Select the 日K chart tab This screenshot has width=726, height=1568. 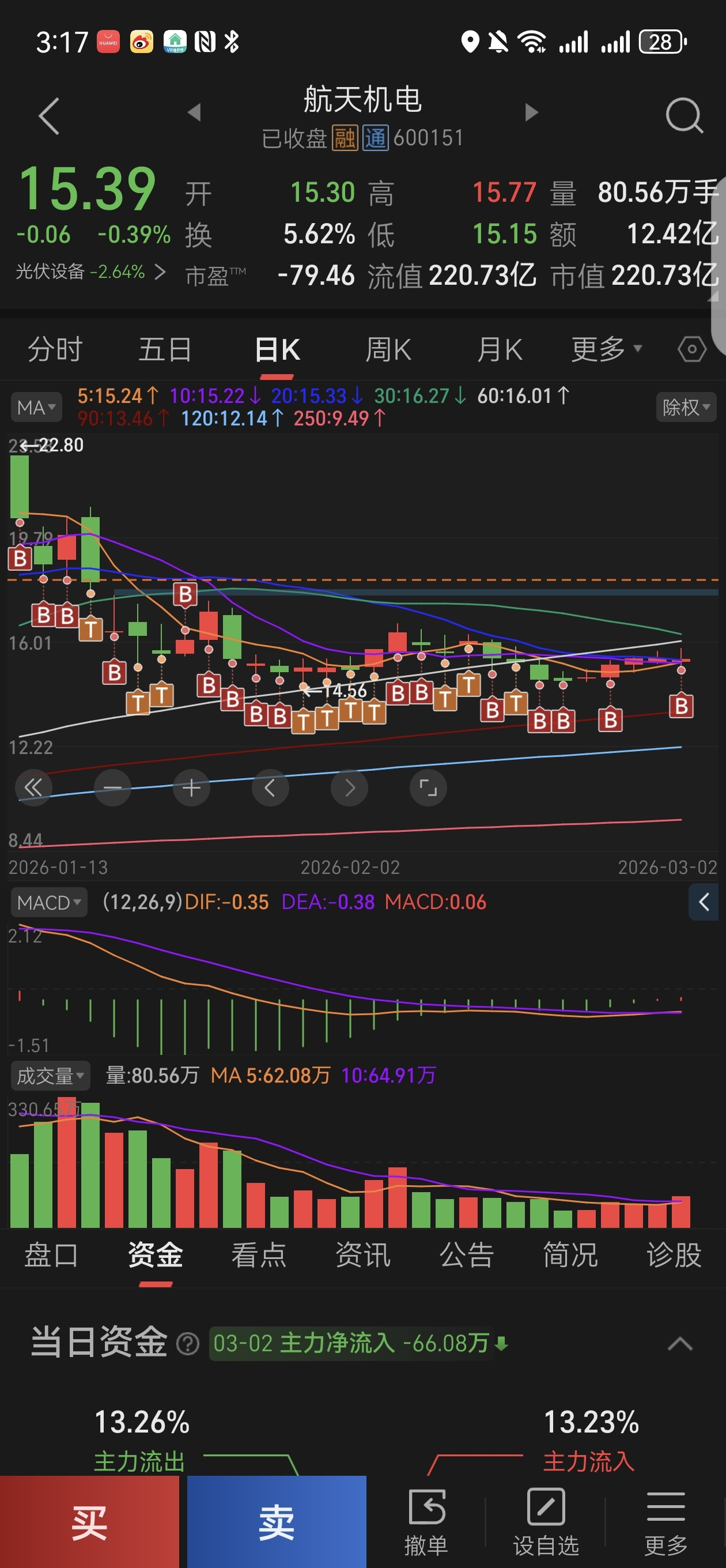point(278,349)
